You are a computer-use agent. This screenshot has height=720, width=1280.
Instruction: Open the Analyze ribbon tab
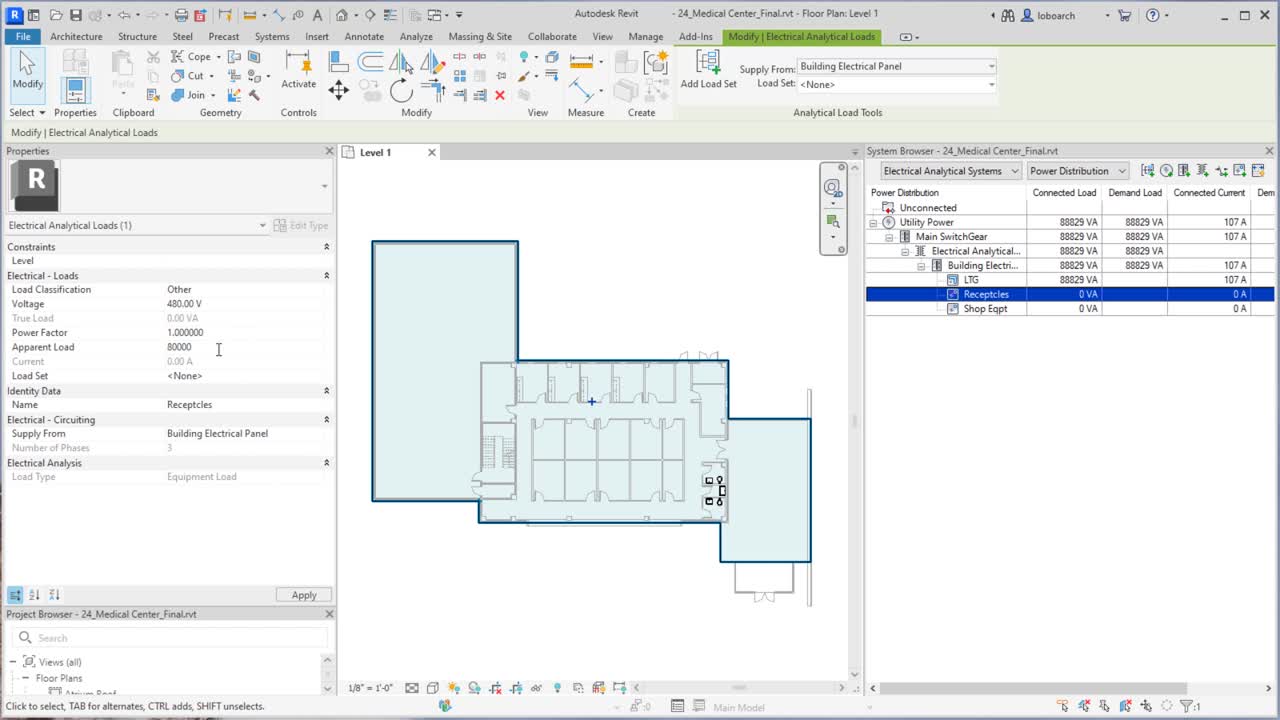click(x=416, y=36)
